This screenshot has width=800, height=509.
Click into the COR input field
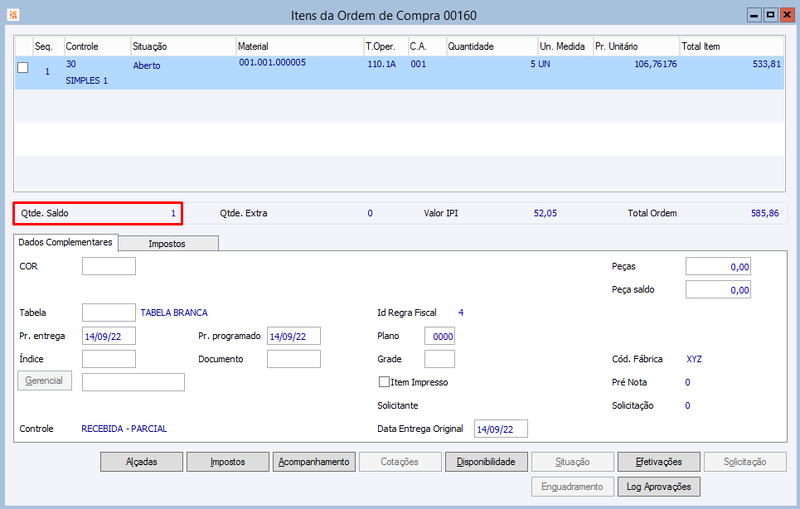[109, 266]
